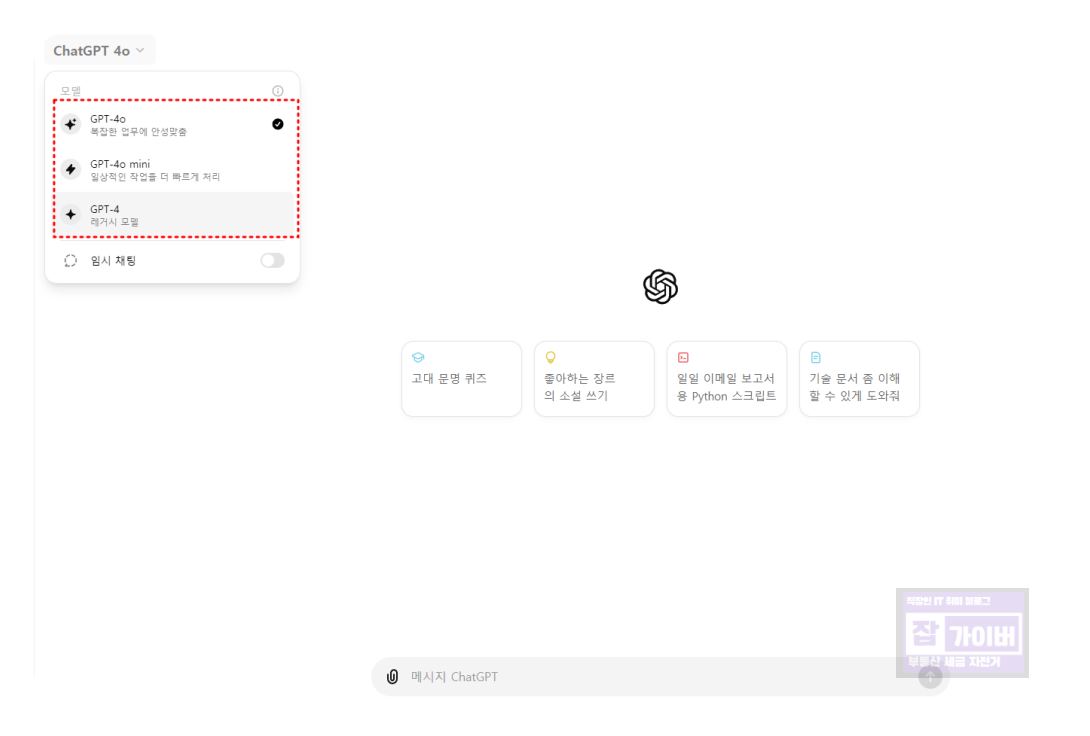Click the send message arrow button
1090x736 pixels.
pos(930,676)
